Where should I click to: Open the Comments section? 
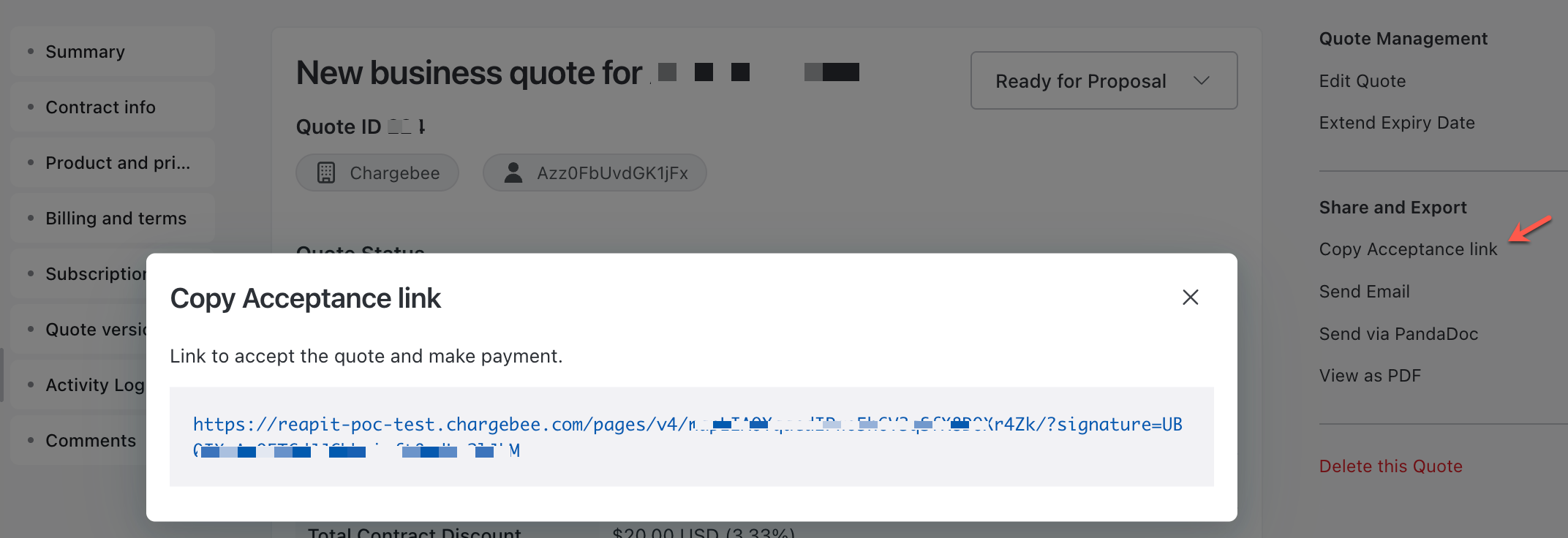click(x=91, y=441)
